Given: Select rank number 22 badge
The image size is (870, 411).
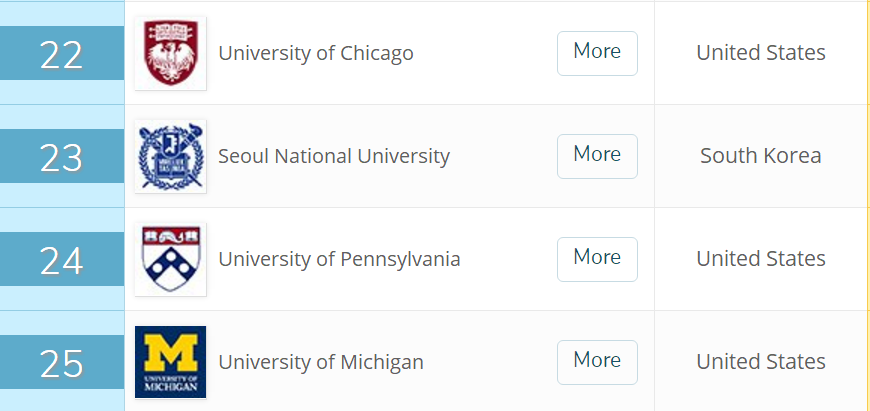Looking at the screenshot, I should [x=62, y=53].
